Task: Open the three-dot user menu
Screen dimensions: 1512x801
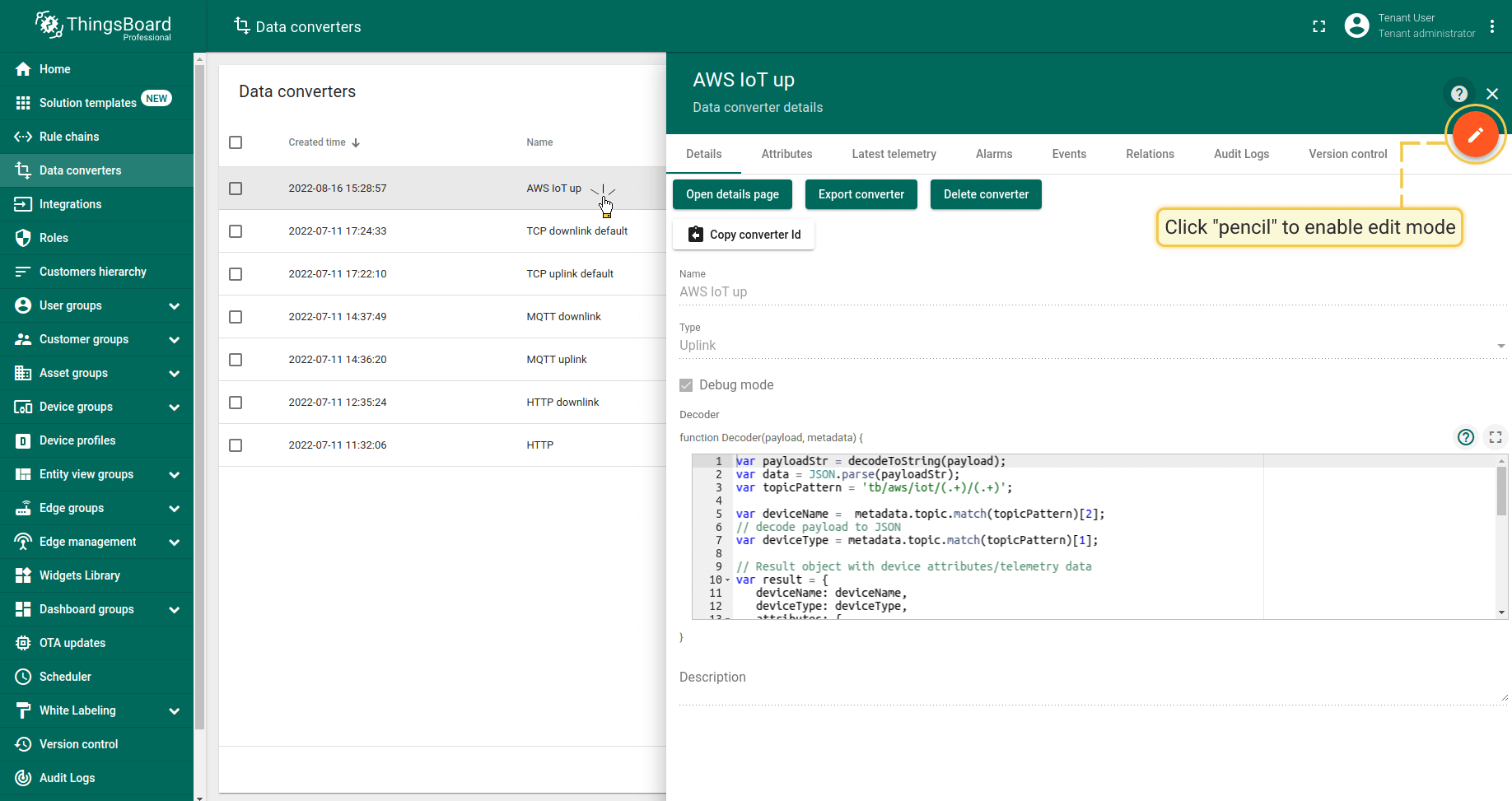Action: (x=1492, y=26)
